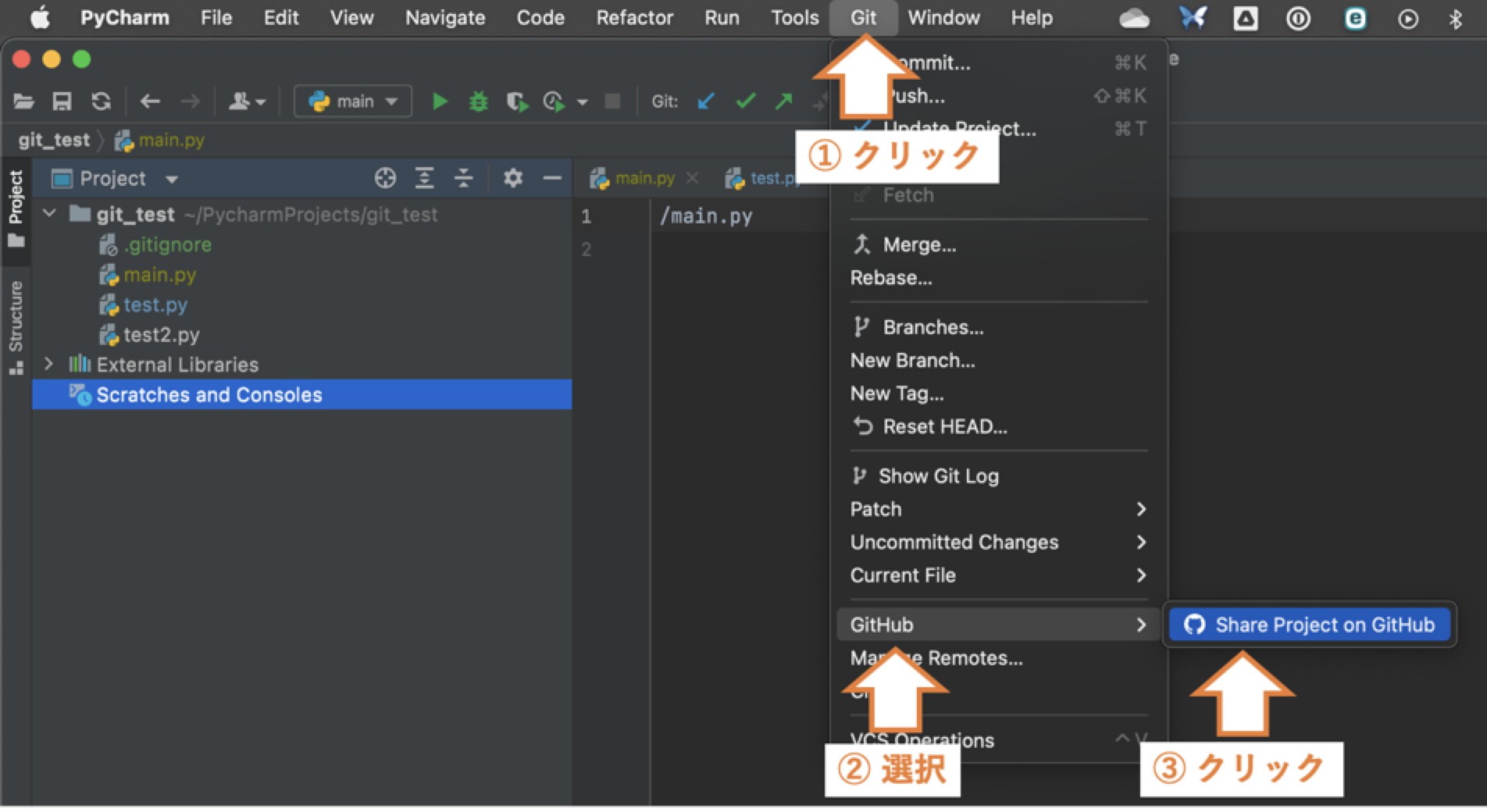The width and height of the screenshot is (1487, 812).
Task: Select file in project using the locate target icon
Action: [387, 178]
